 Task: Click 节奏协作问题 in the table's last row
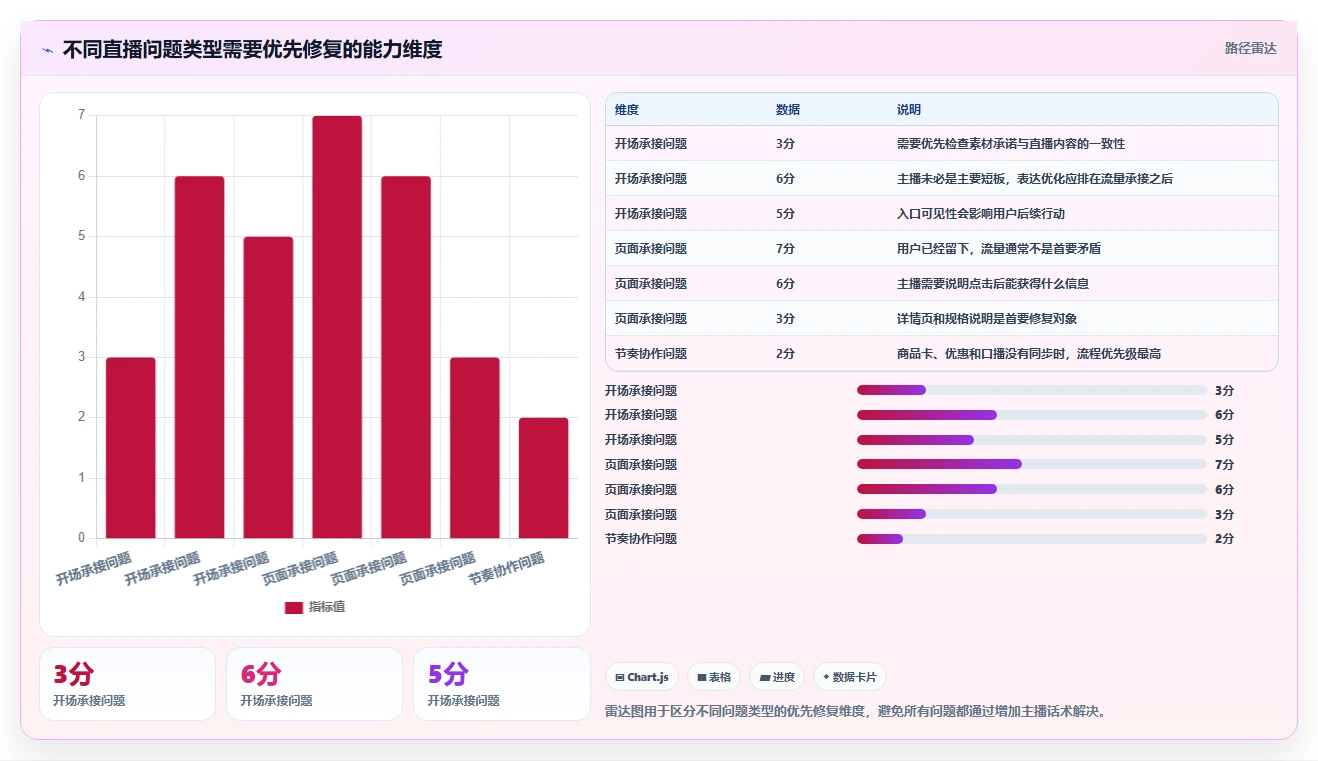coord(651,354)
